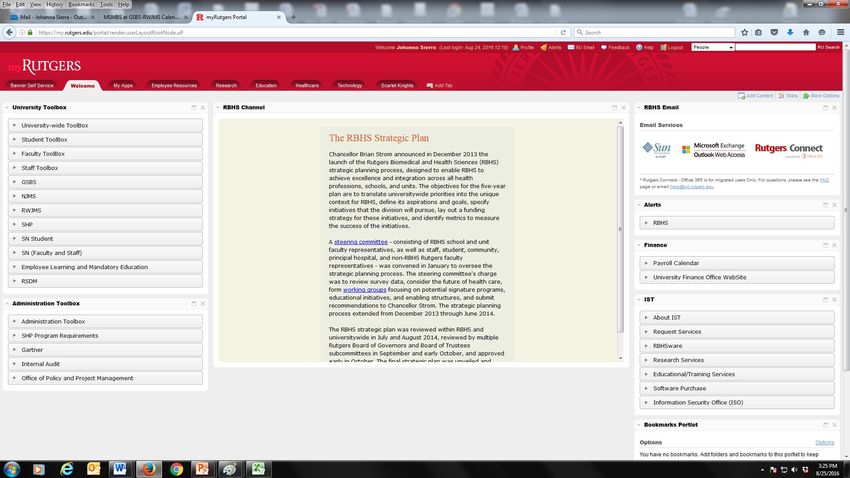Open new tab with plus button
850x478 pixels.
[x=293, y=17]
